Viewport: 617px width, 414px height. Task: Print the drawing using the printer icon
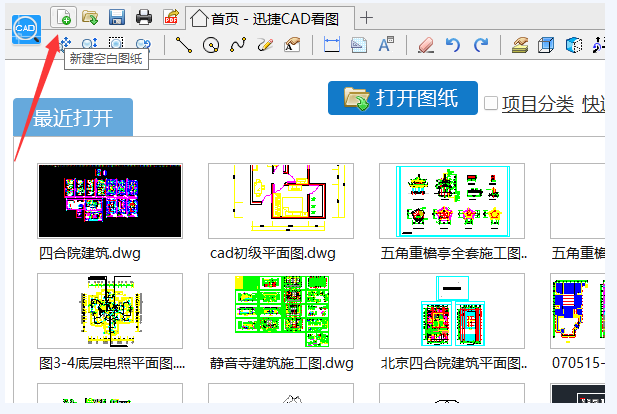pyautogui.click(x=144, y=17)
